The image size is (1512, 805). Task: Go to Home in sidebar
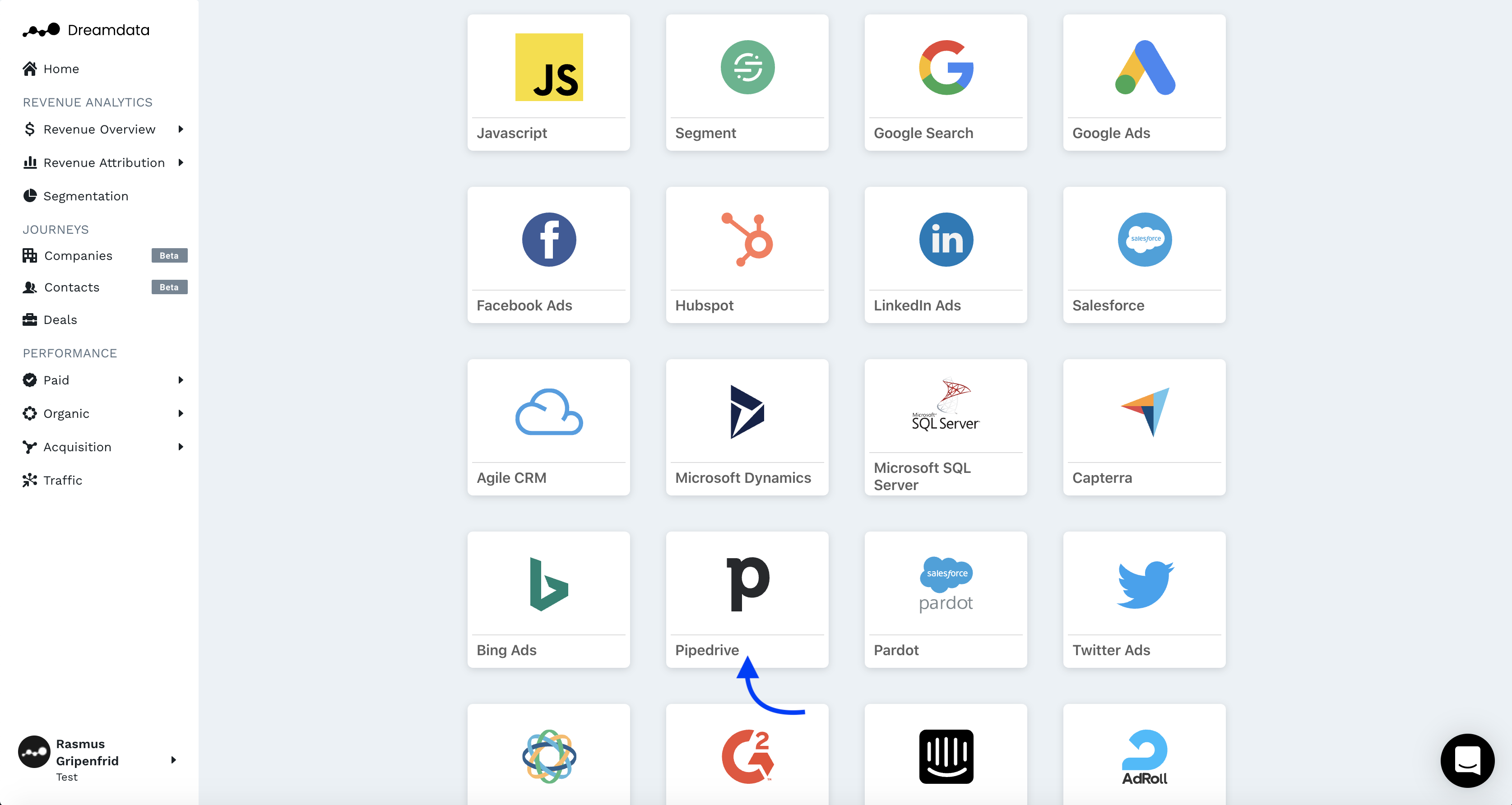pos(61,69)
